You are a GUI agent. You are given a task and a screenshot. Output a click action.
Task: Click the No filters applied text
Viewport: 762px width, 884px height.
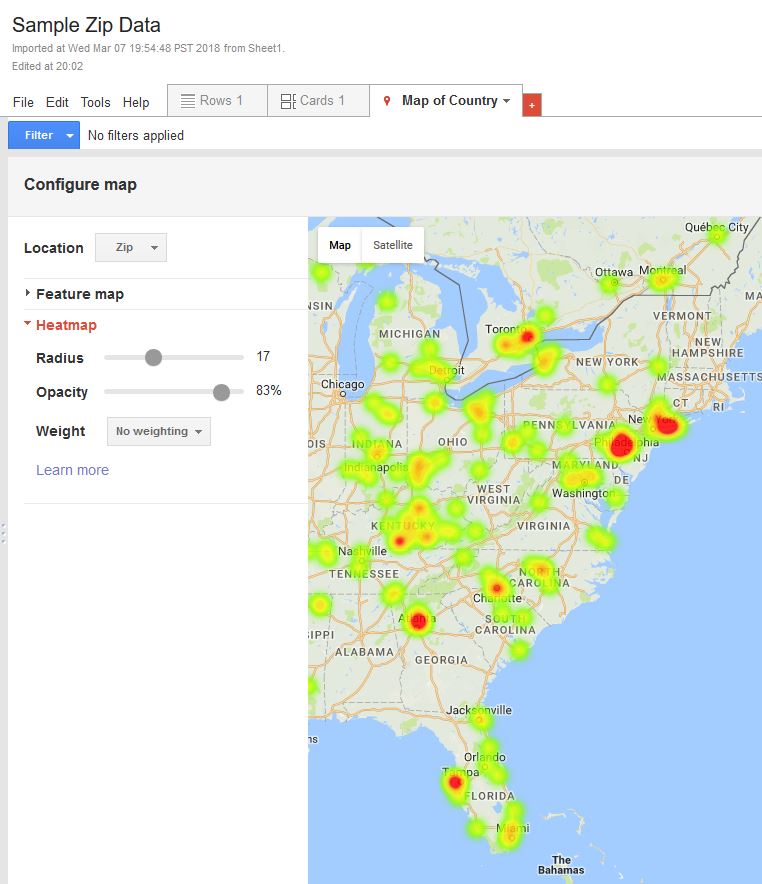click(136, 135)
